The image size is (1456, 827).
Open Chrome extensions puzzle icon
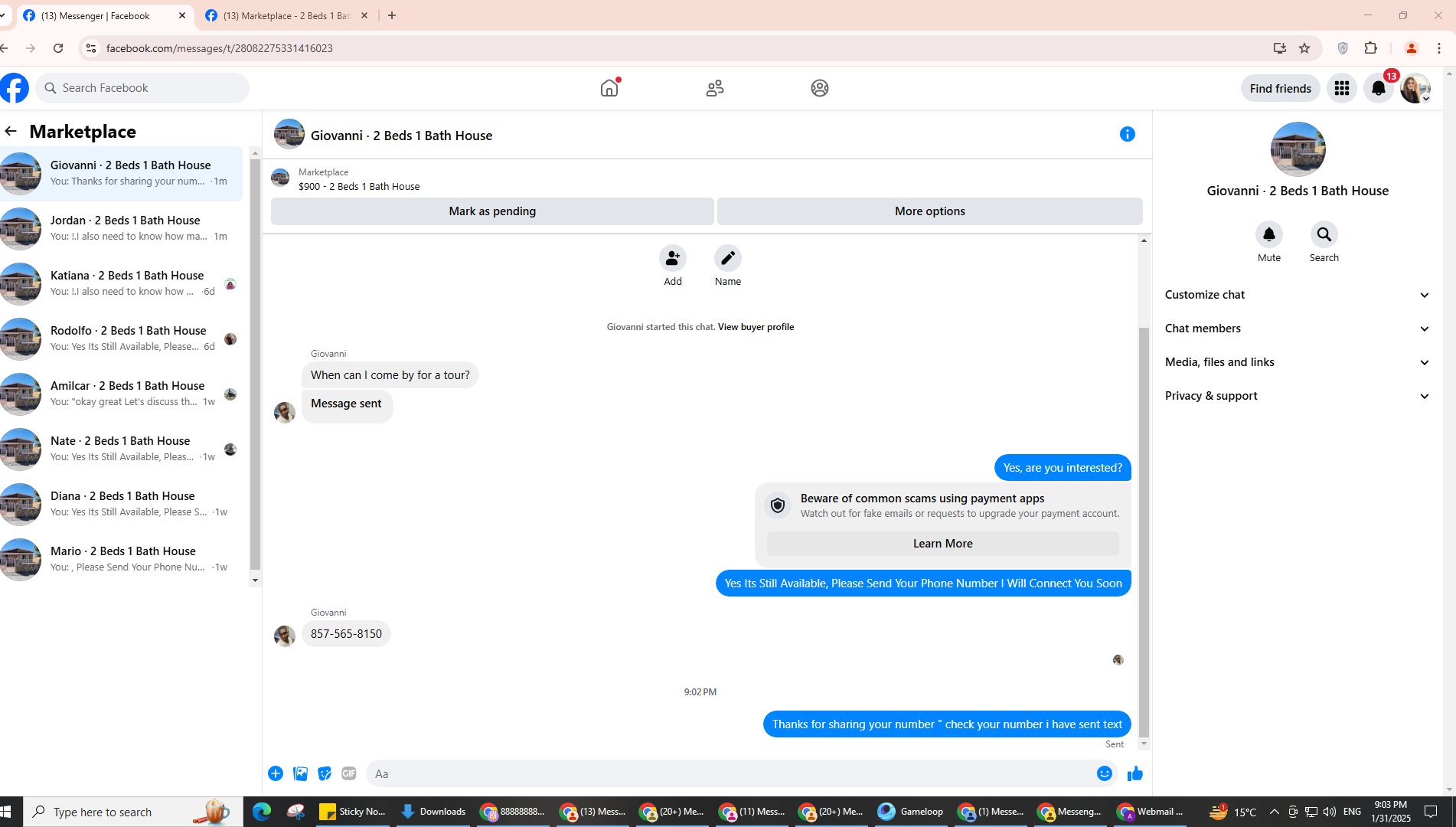[x=1370, y=48]
